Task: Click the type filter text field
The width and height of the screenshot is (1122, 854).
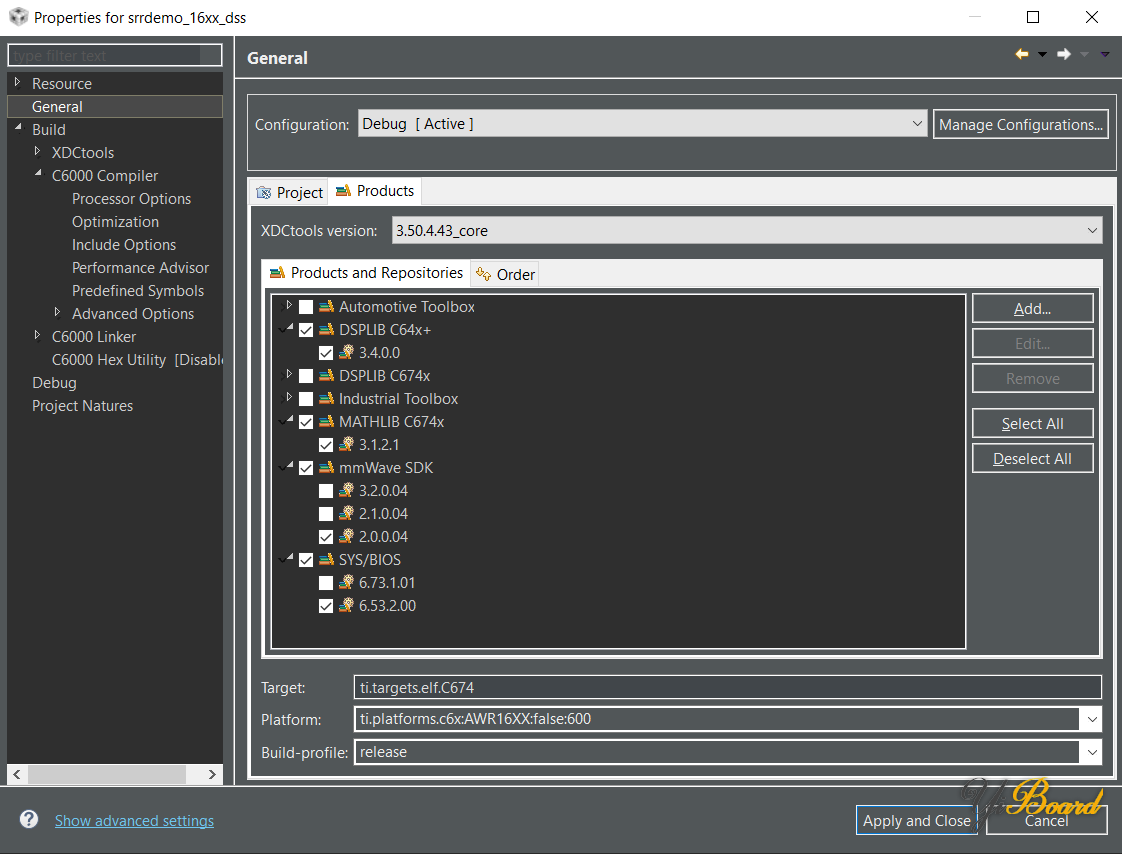Action: click(x=114, y=55)
